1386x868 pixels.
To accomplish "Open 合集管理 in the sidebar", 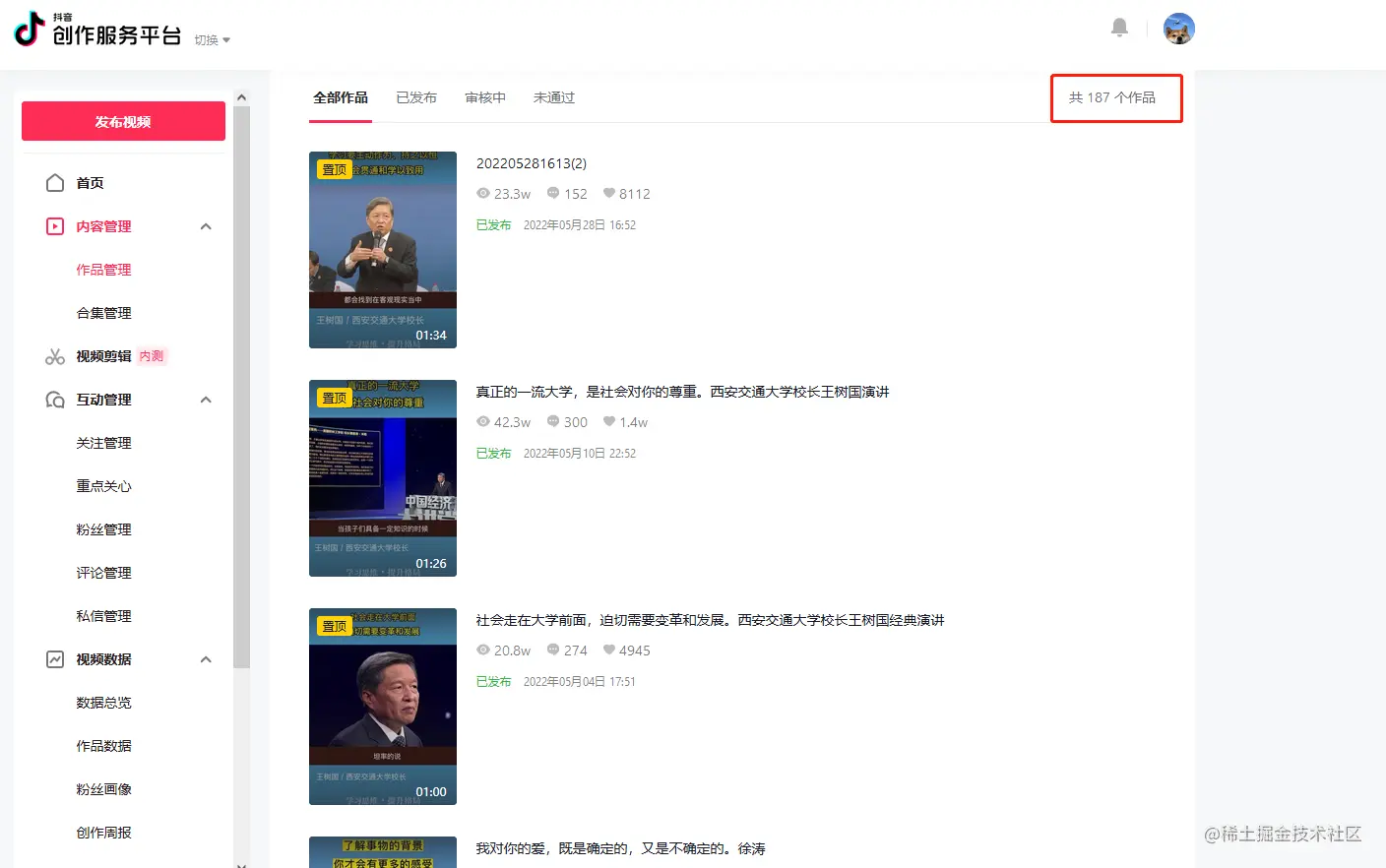I will (x=103, y=313).
